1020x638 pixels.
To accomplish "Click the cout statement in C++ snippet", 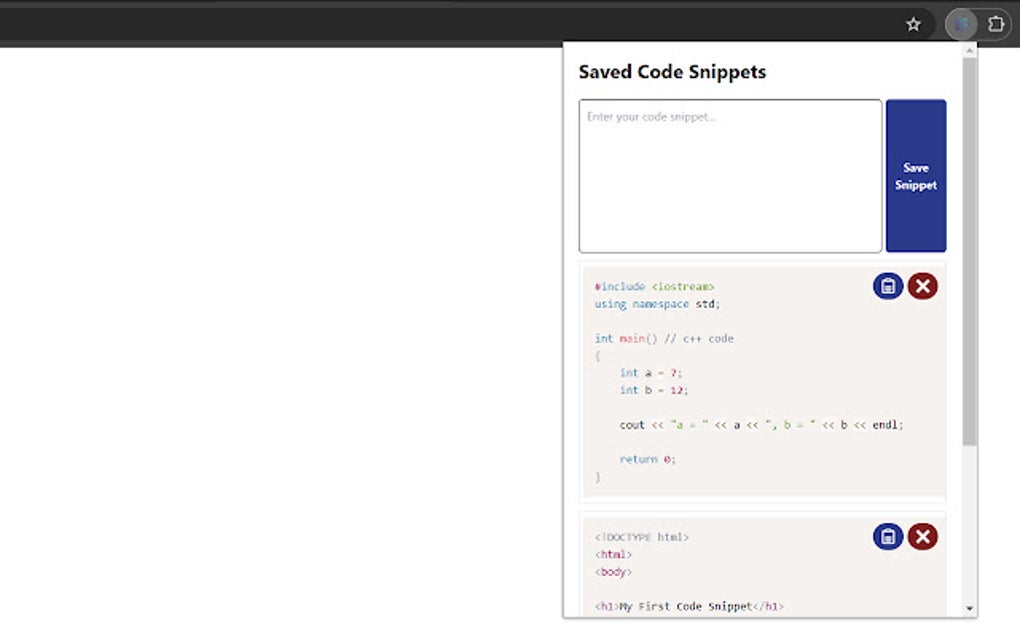I will click(x=760, y=425).
